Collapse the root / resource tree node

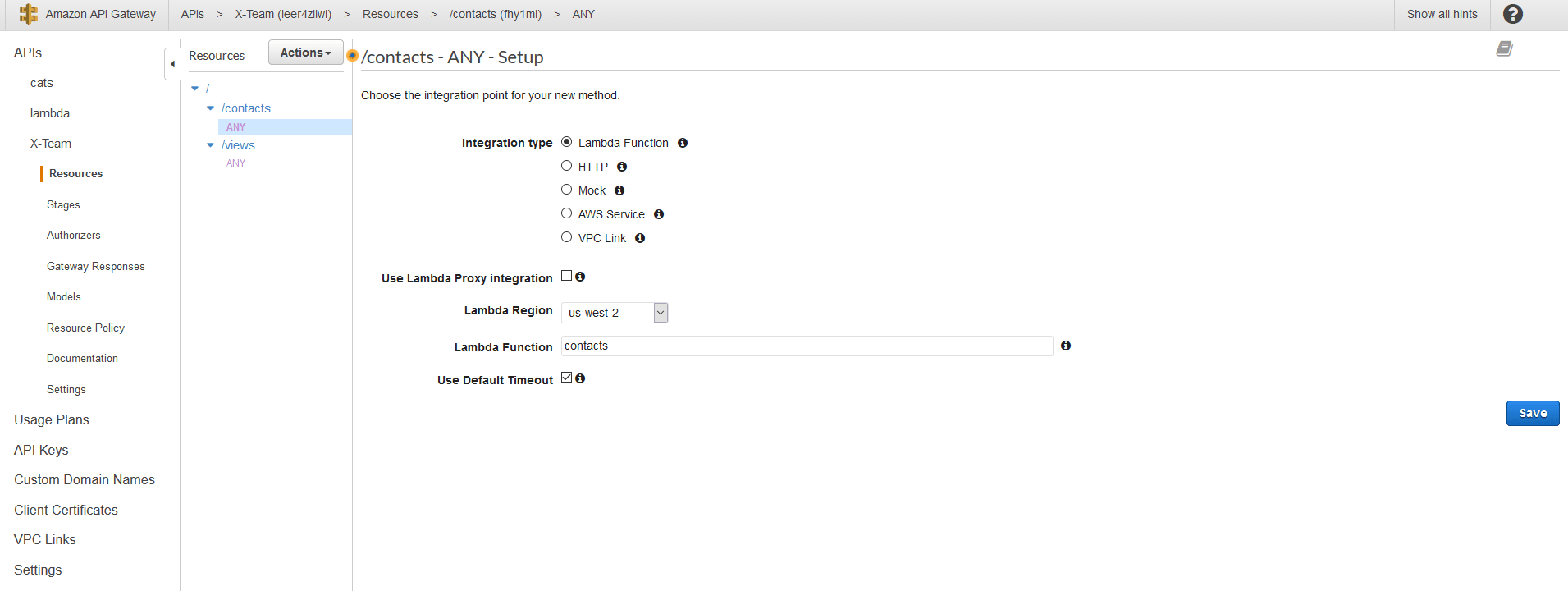point(195,88)
